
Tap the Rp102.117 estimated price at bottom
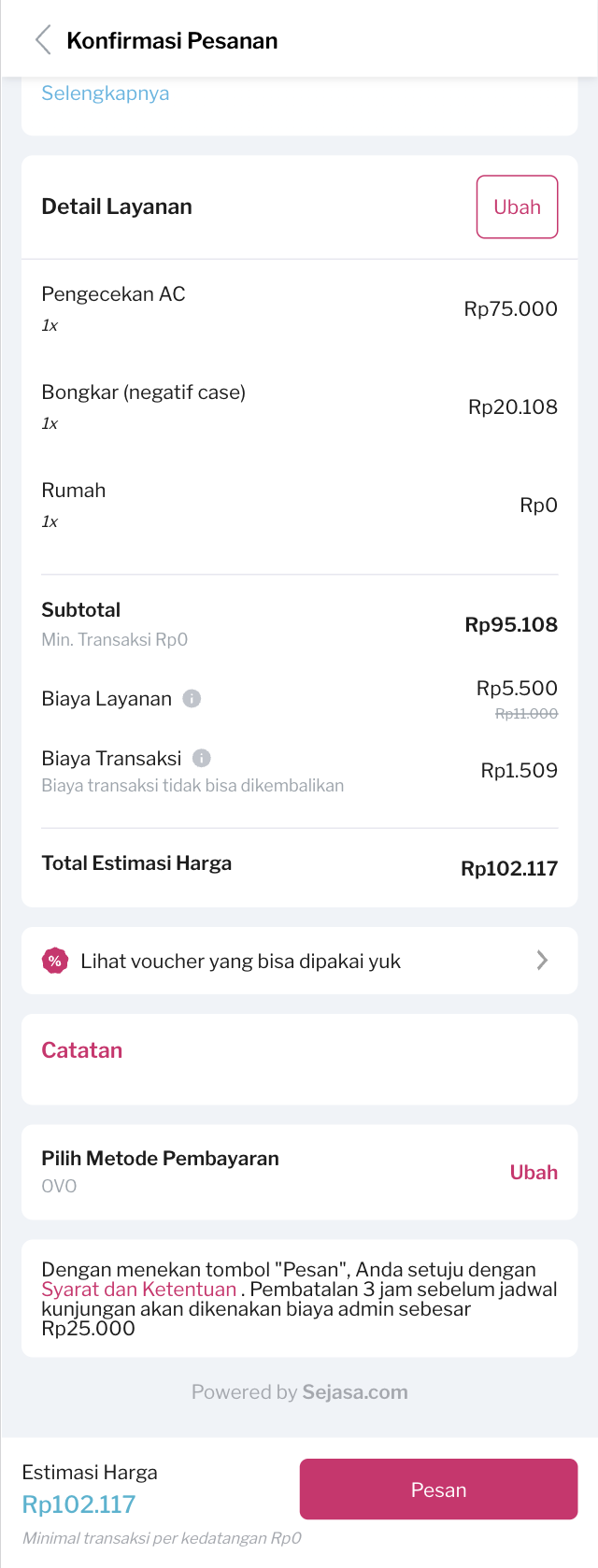(79, 1504)
